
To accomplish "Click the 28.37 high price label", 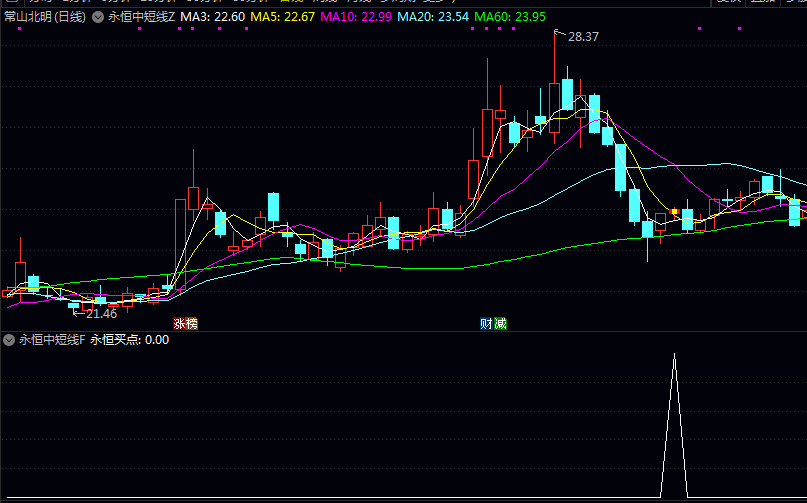I will point(583,37).
